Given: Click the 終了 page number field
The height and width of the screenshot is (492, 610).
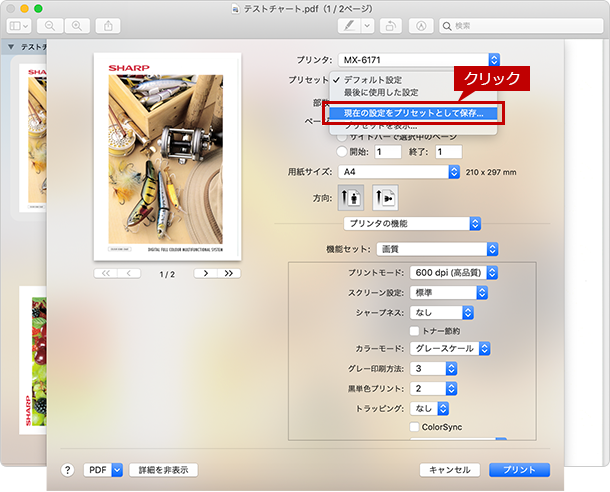Looking at the screenshot, I should click(449, 152).
